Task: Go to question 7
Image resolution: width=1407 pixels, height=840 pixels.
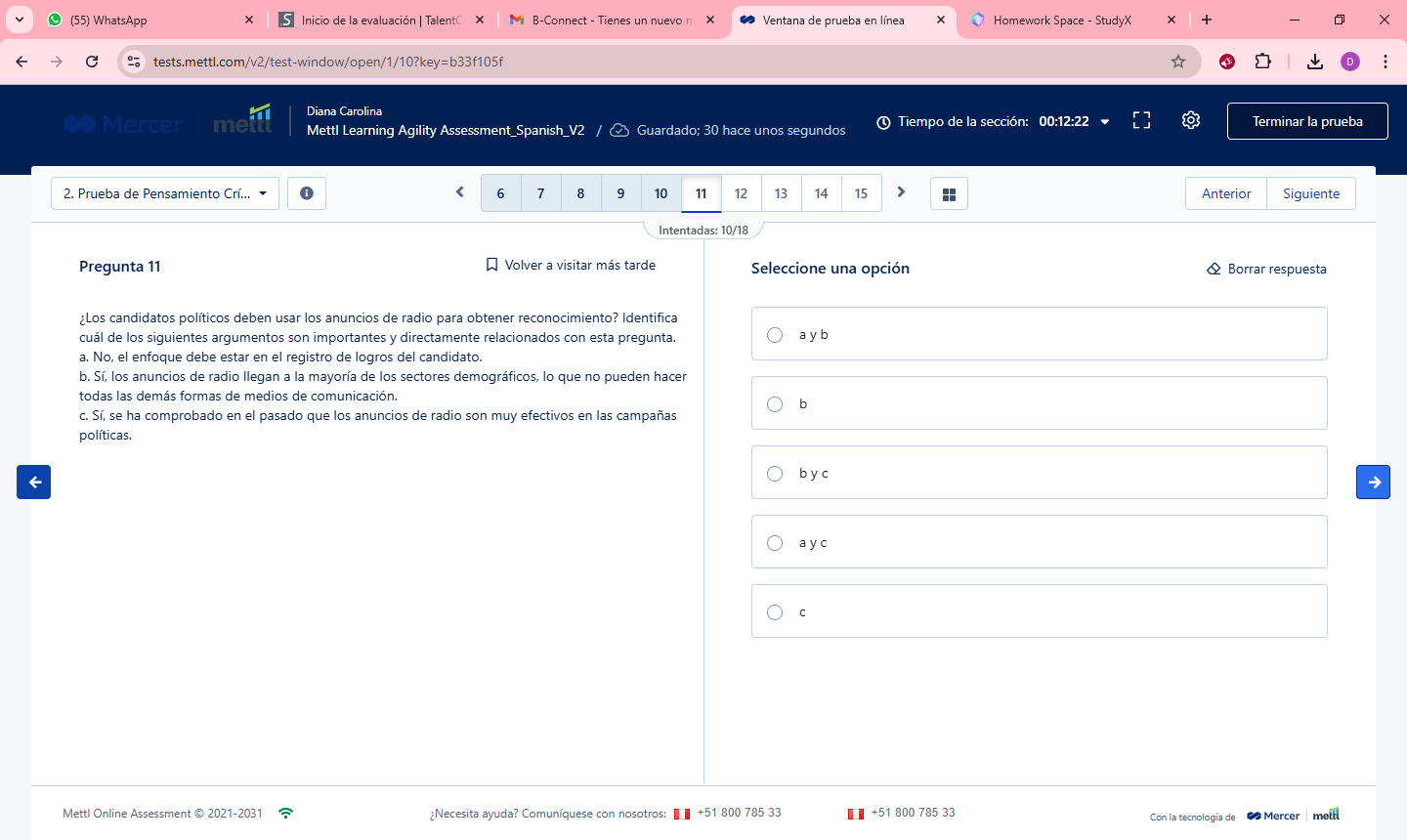Action: (x=540, y=193)
